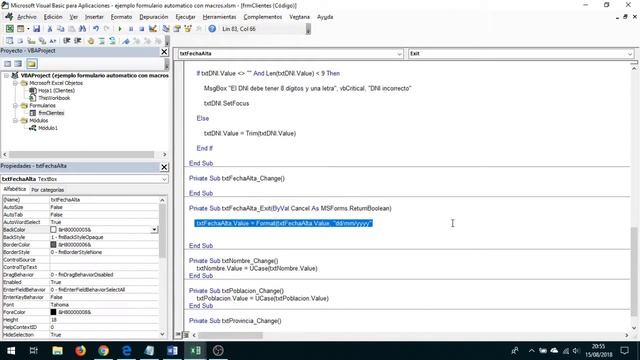This screenshot has width=640, height=360.
Task: Click the blue Help question mark icon
Action: click(x=212, y=29)
